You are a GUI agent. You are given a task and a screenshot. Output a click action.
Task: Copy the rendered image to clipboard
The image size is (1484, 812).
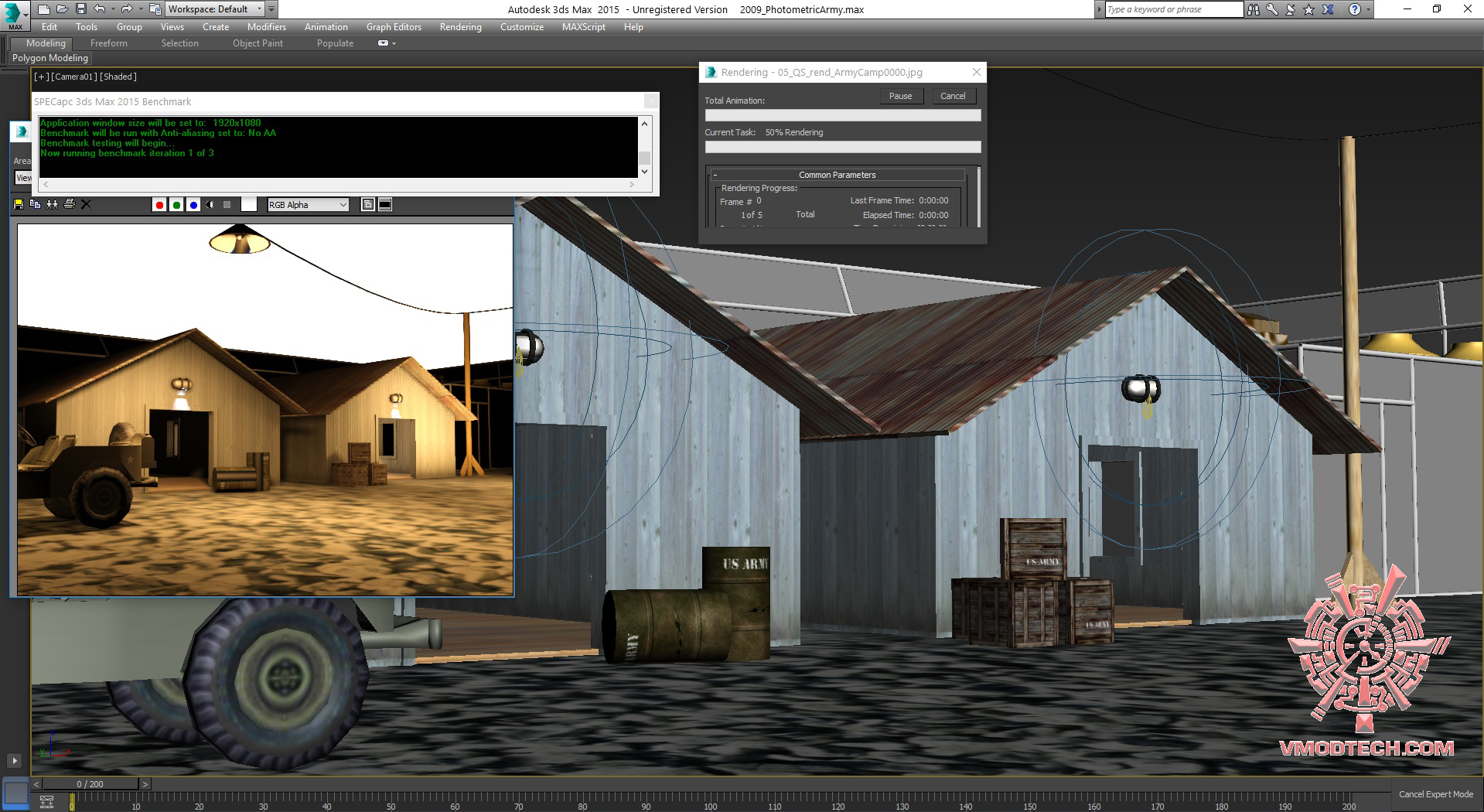point(35,204)
